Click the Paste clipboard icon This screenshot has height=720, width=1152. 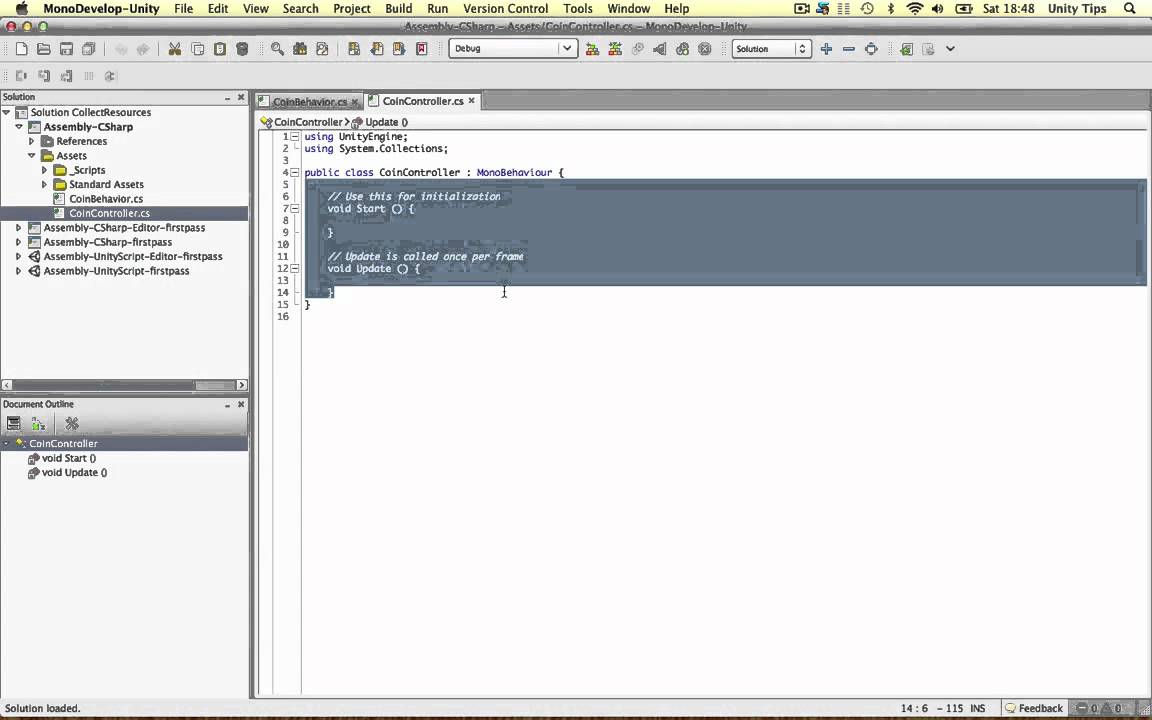[220, 48]
